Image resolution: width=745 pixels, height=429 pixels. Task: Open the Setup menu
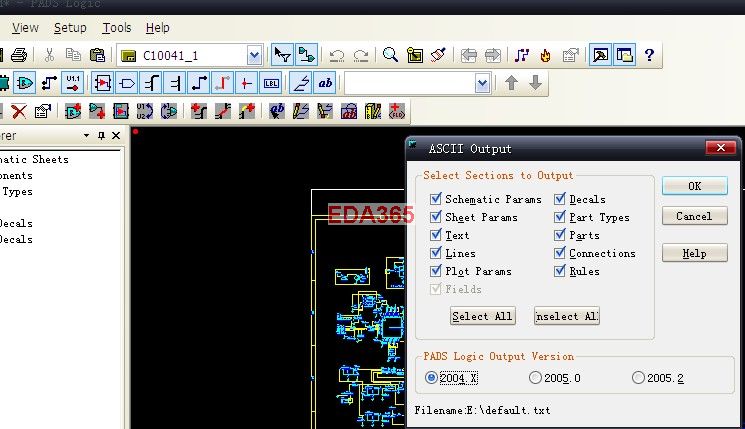70,28
